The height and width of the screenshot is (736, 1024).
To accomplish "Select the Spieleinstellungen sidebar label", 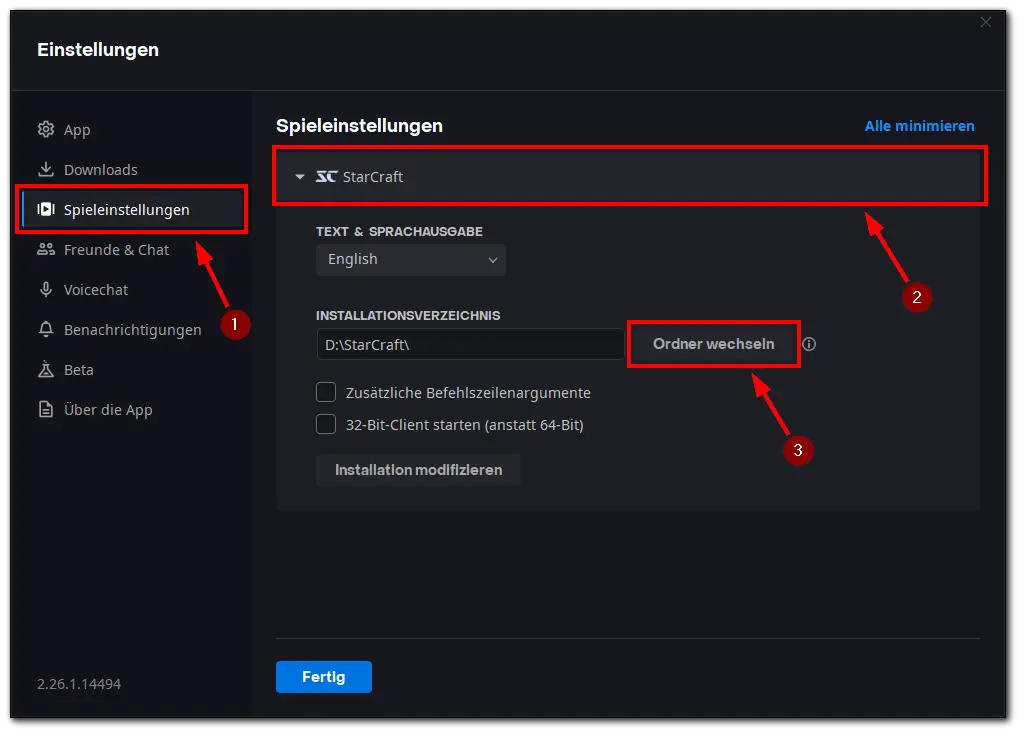I will pos(127,210).
